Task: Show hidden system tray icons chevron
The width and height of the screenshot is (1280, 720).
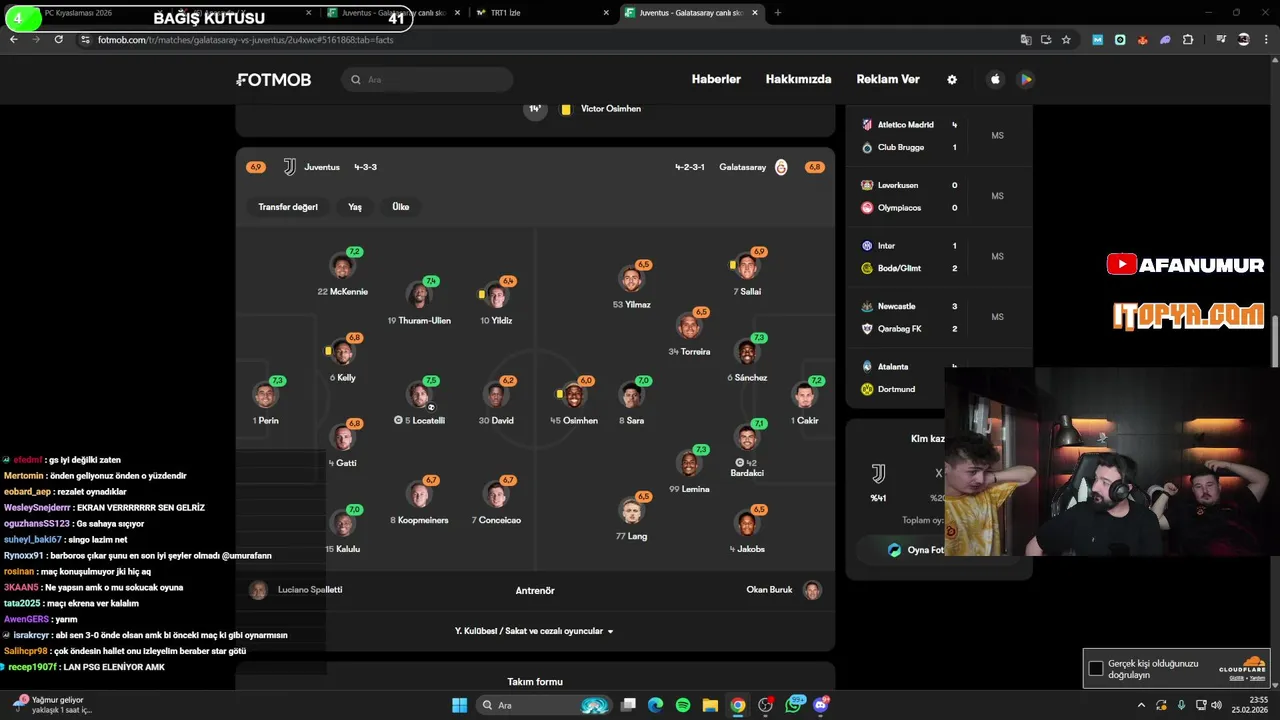Action: (x=1141, y=705)
